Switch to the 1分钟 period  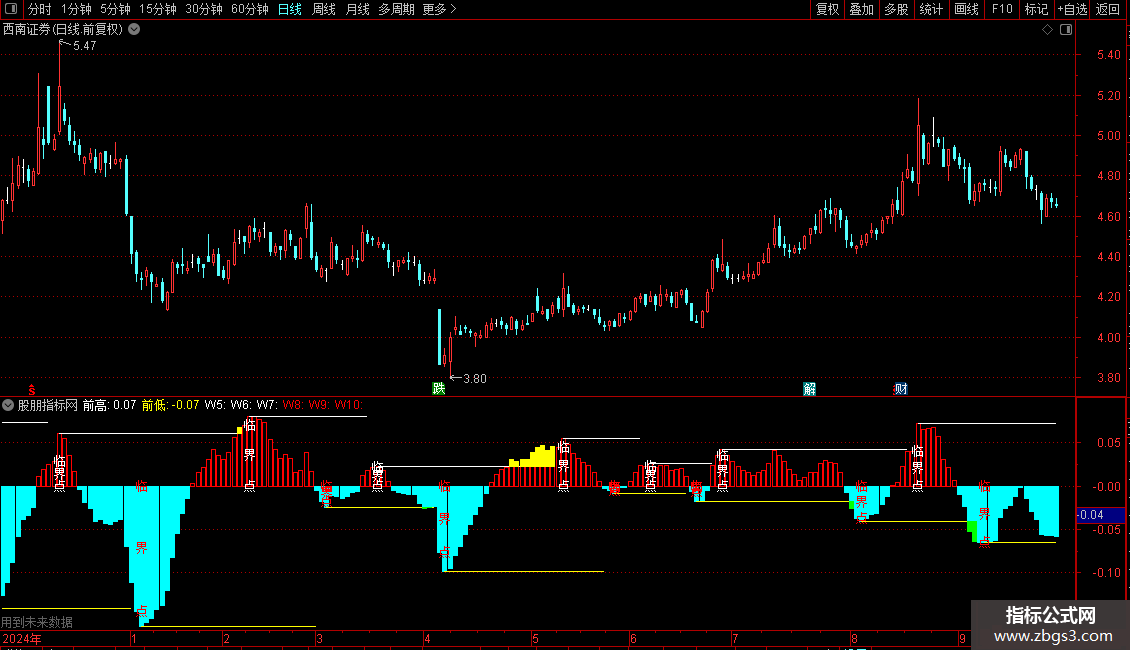pyautogui.click(x=76, y=9)
